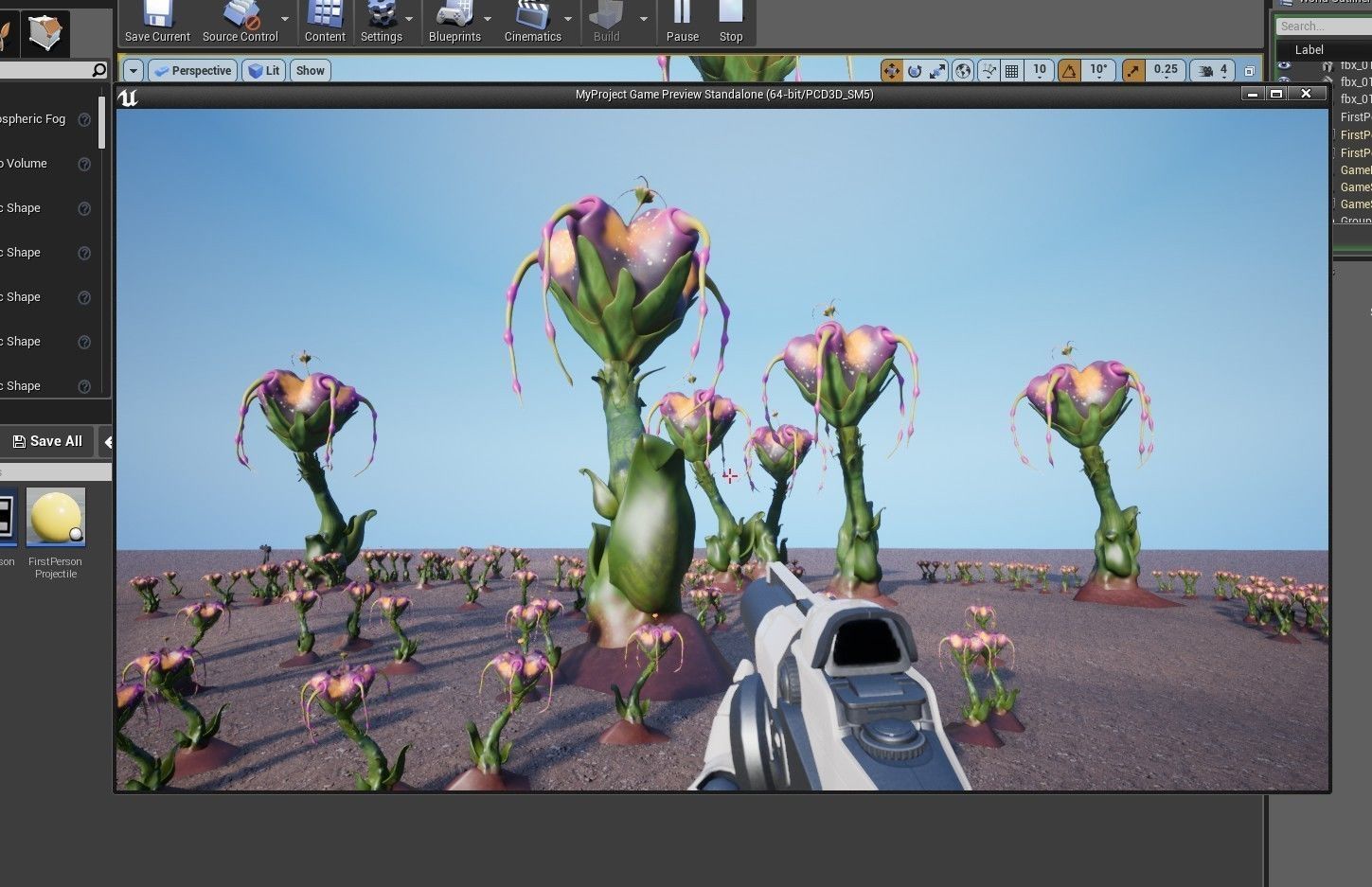
Task: Toggle grid snapping in viewport
Action: pyautogui.click(x=1011, y=71)
